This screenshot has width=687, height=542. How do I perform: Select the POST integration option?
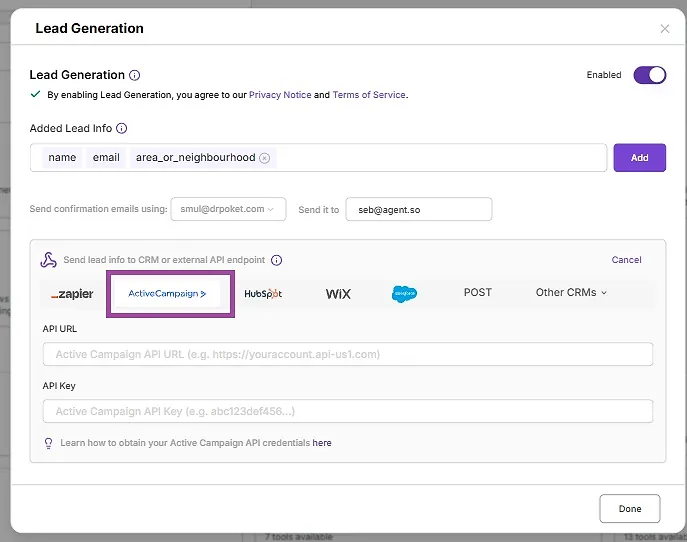(x=478, y=292)
